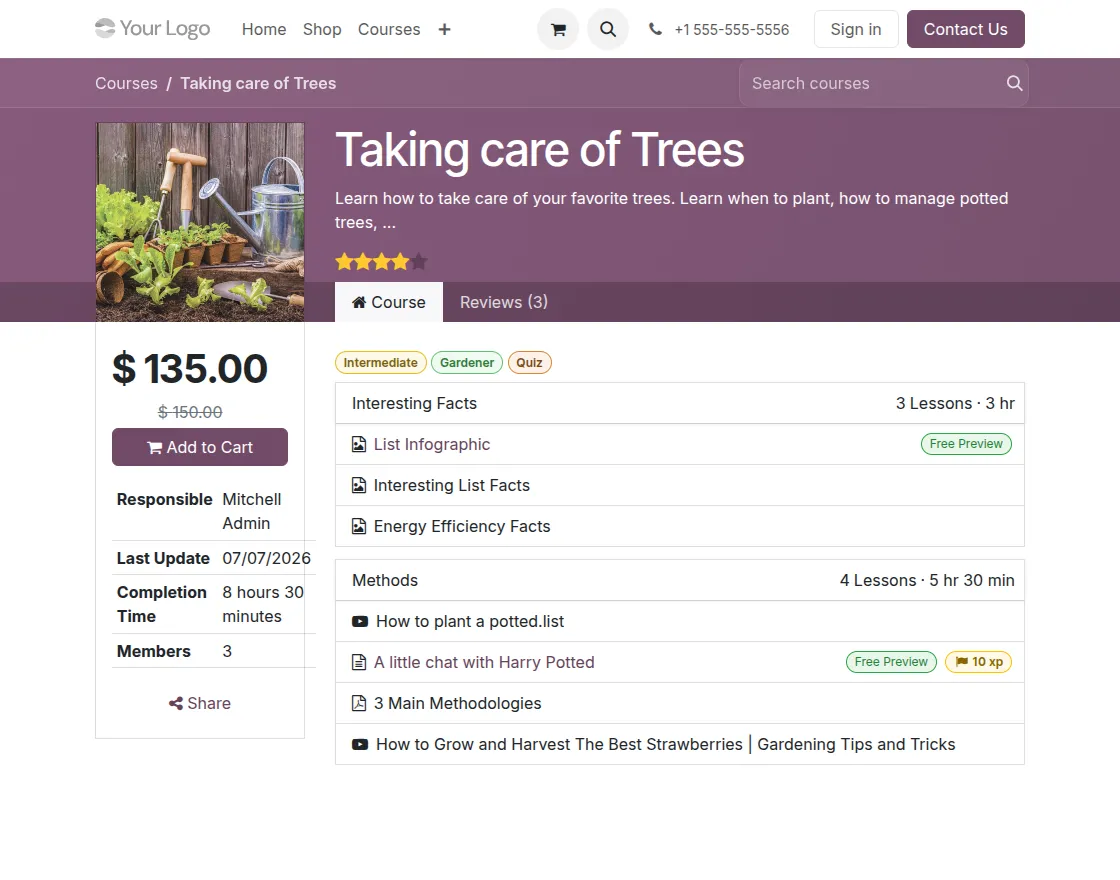1120x880 pixels.
Task: Open the Home menu item
Action: click(x=264, y=29)
